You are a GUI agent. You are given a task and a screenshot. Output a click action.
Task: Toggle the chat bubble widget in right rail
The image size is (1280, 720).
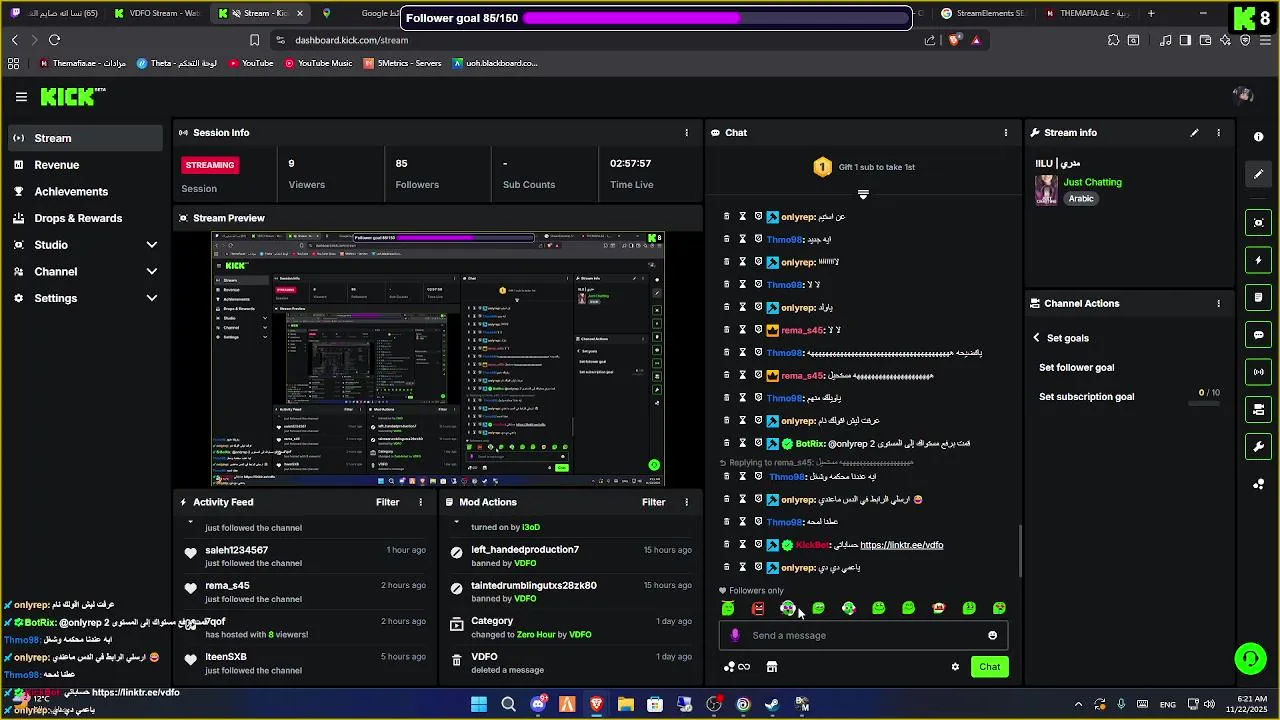click(x=1258, y=335)
